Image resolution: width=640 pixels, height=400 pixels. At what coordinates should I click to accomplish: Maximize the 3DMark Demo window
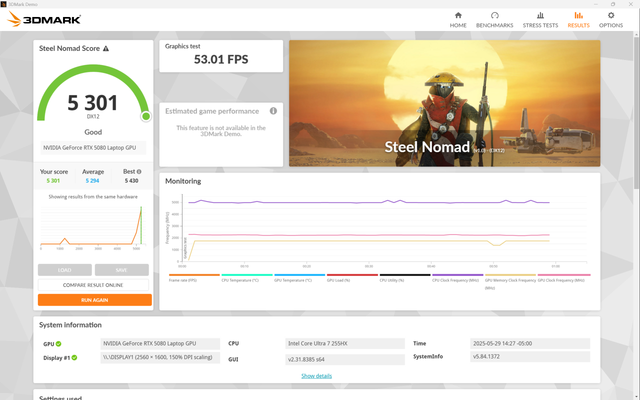(613, 4)
